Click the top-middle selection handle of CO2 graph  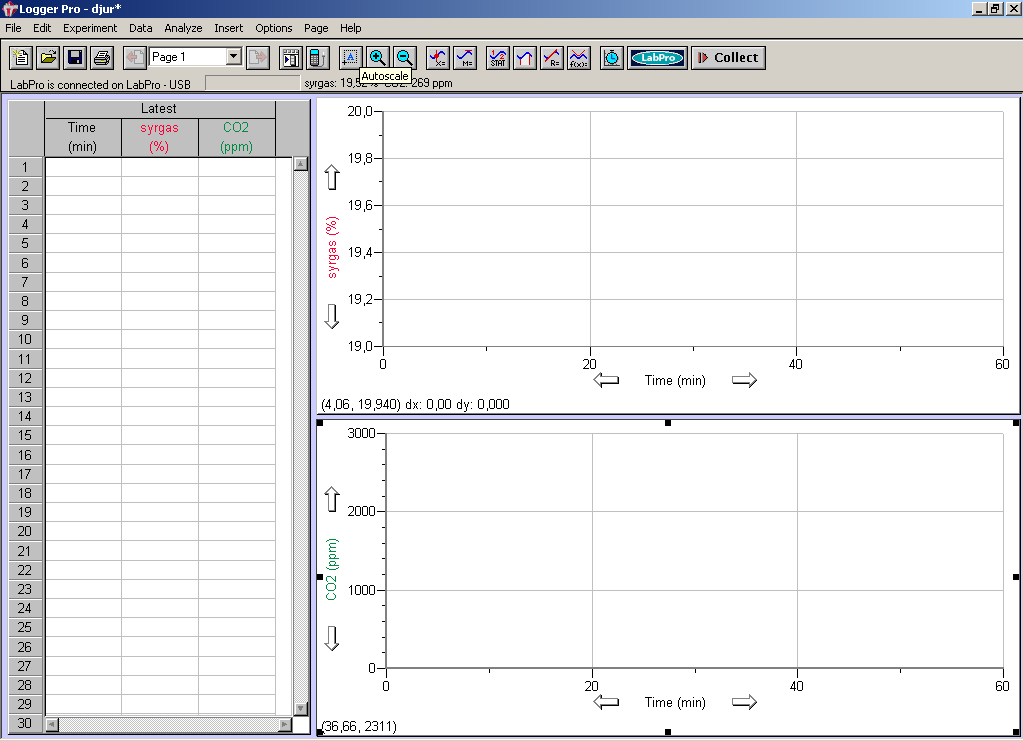click(667, 423)
